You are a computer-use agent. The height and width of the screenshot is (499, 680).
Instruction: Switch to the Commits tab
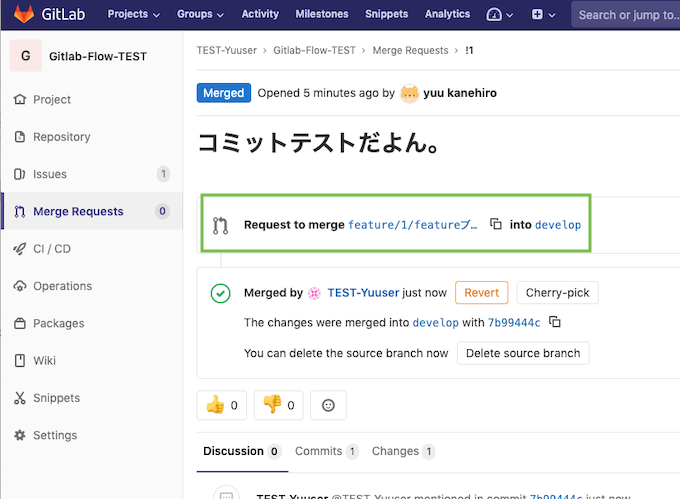point(327,451)
